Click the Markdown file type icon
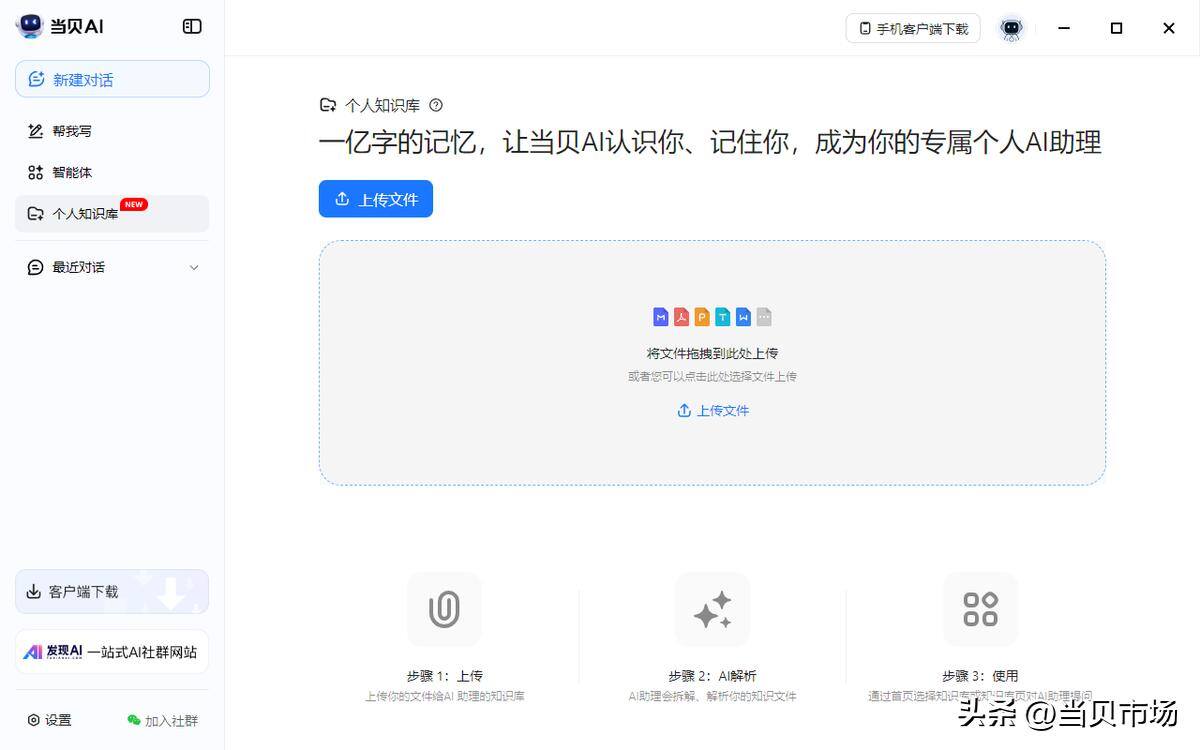This screenshot has width=1200, height=750. coord(660,317)
